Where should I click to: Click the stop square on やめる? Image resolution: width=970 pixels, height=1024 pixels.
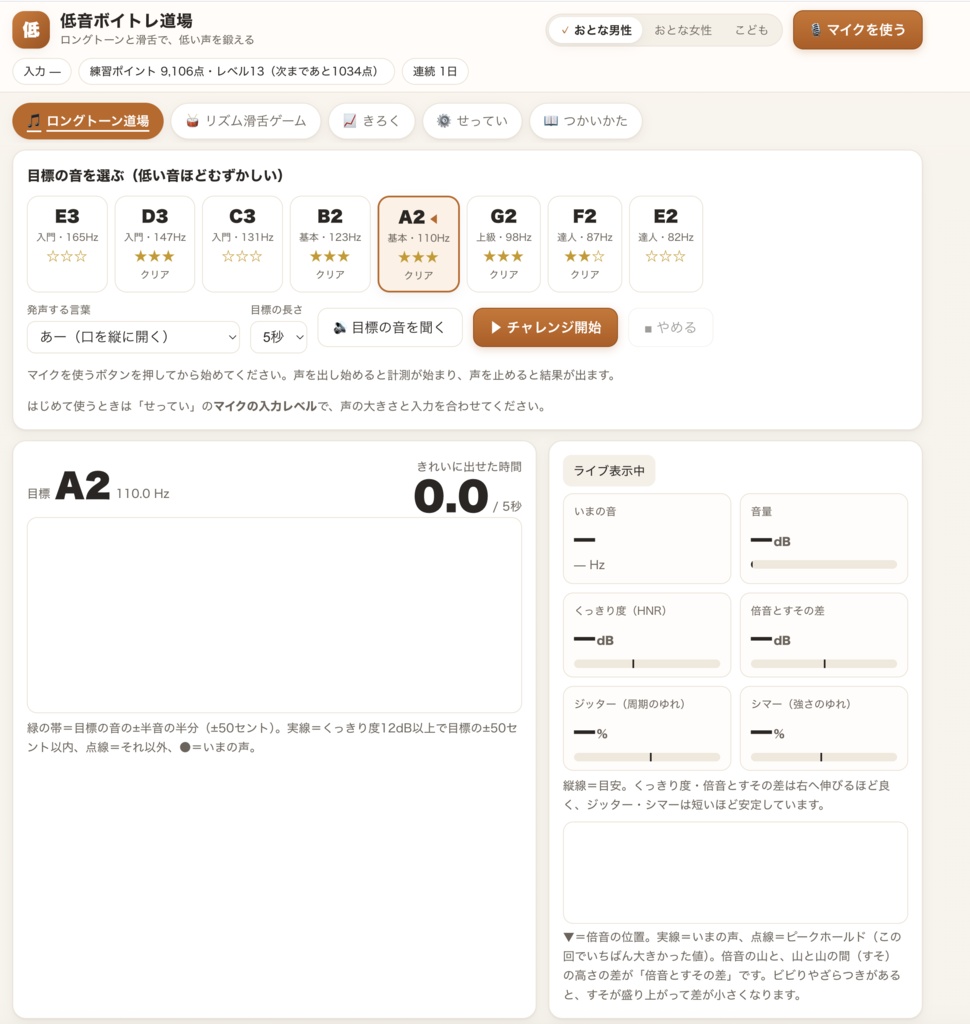click(x=648, y=328)
